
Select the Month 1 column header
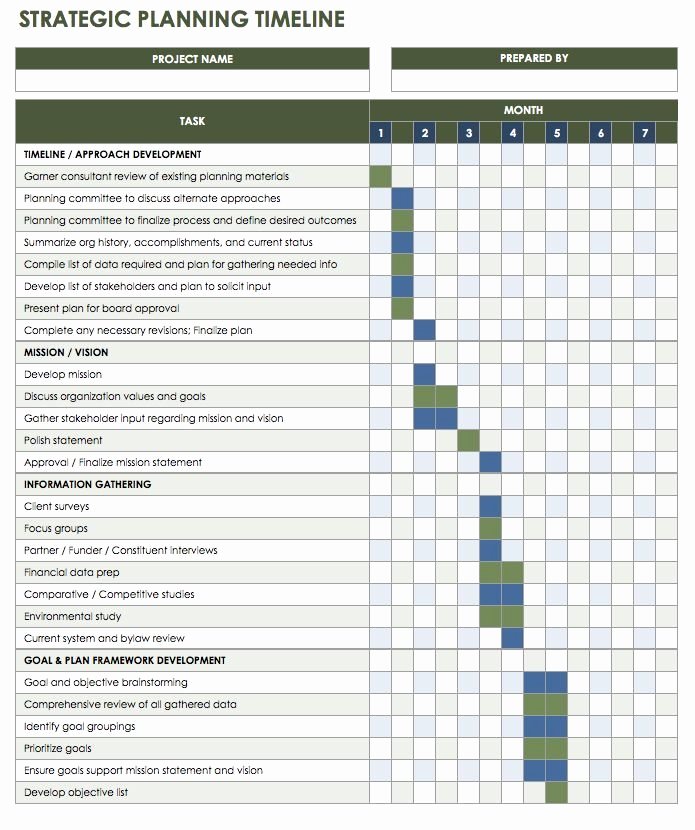pyautogui.click(x=381, y=133)
